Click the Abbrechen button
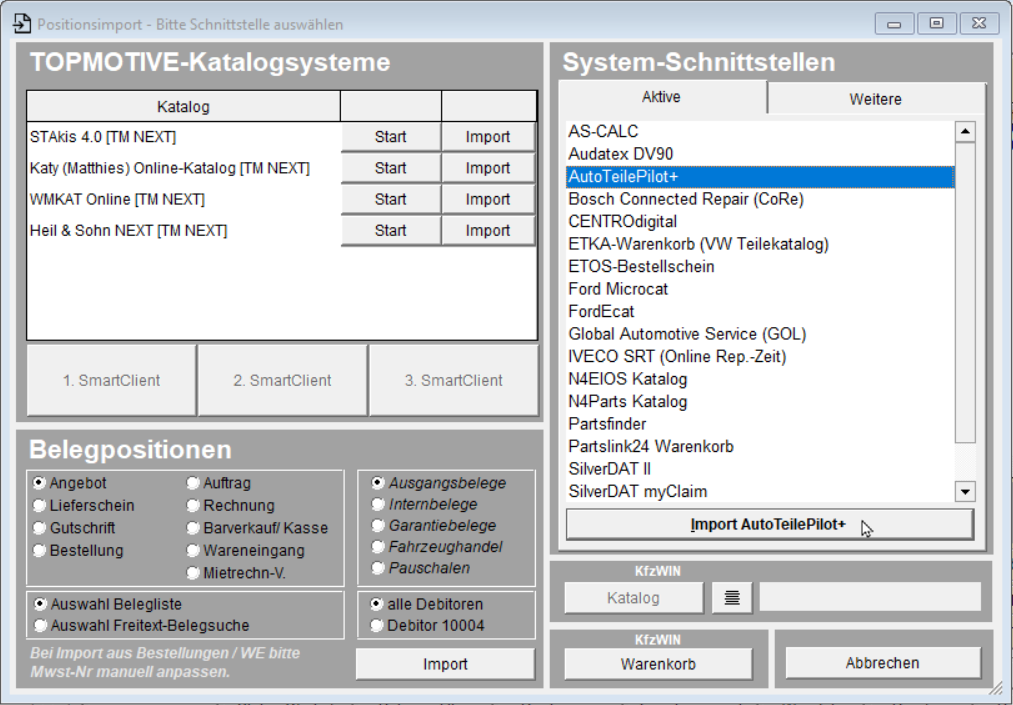 882,663
